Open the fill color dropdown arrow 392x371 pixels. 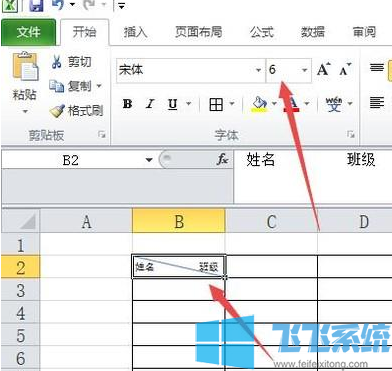[x=274, y=104]
